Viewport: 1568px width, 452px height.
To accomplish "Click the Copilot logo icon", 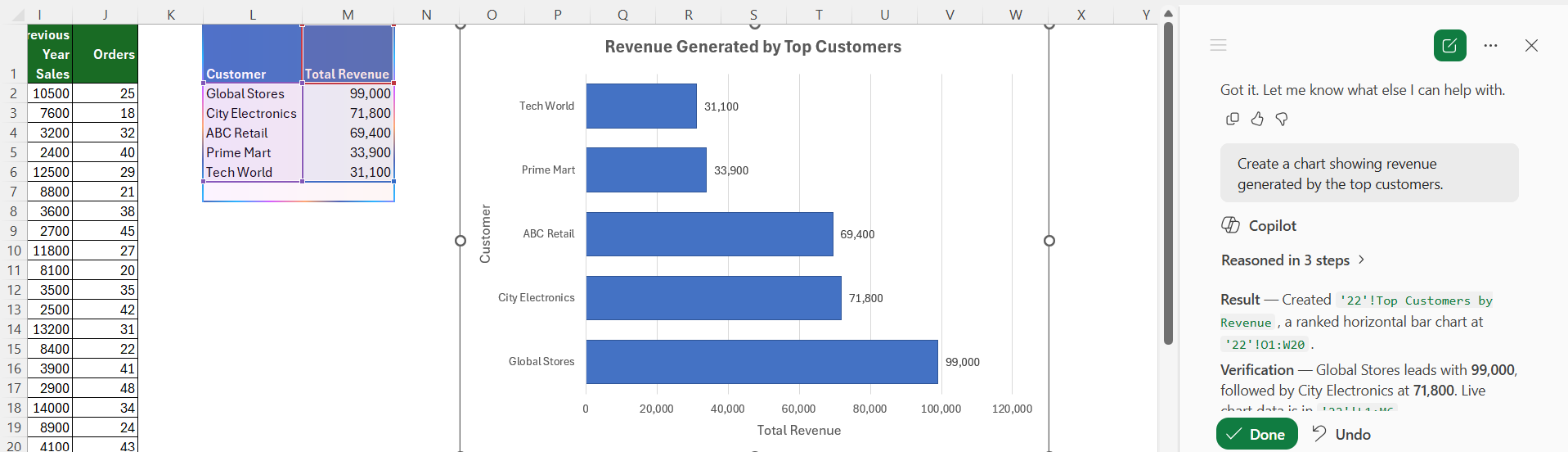I will tap(1230, 225).
